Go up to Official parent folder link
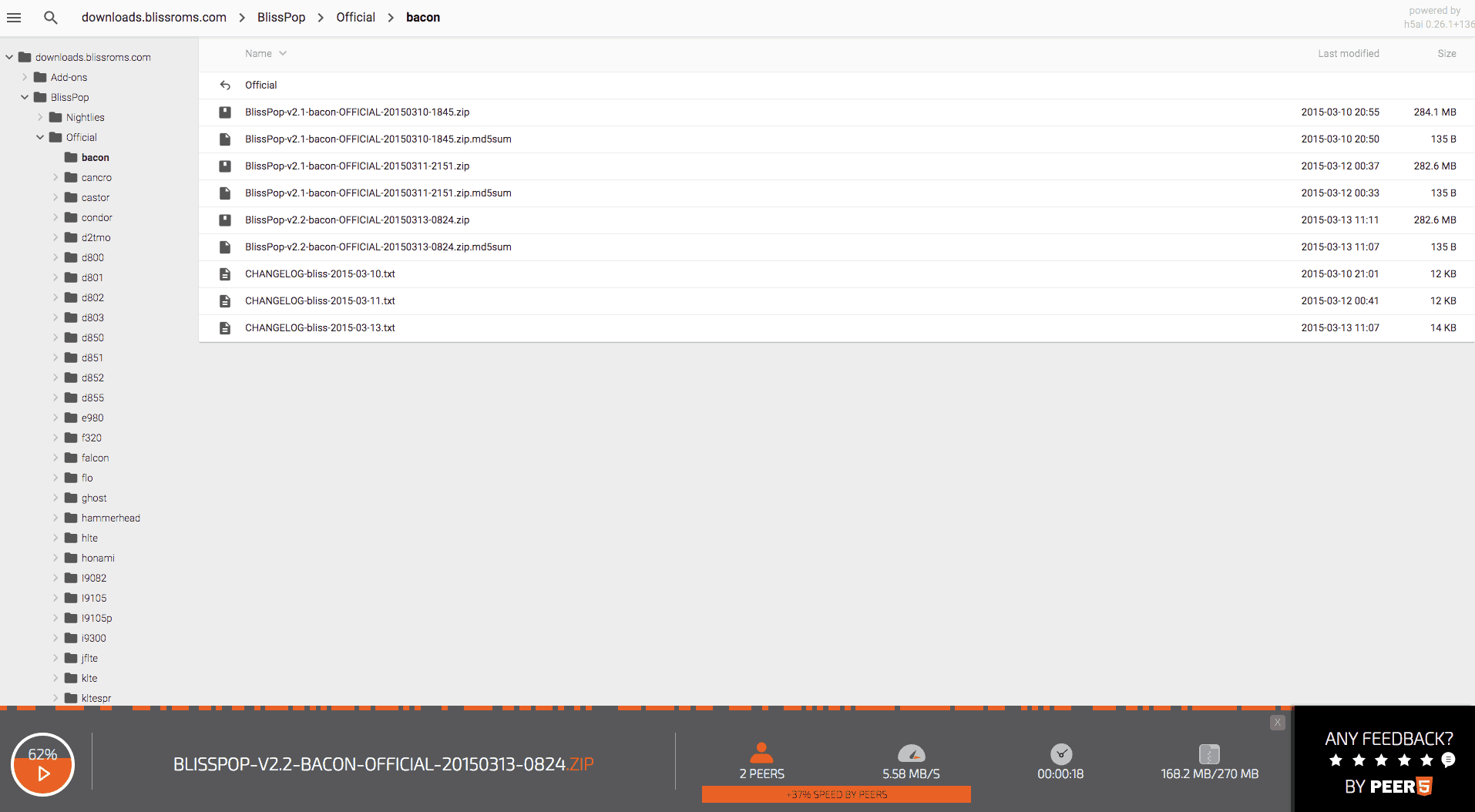The width and height of the screenshot is (1475, 812). click(x=261, y=85)
